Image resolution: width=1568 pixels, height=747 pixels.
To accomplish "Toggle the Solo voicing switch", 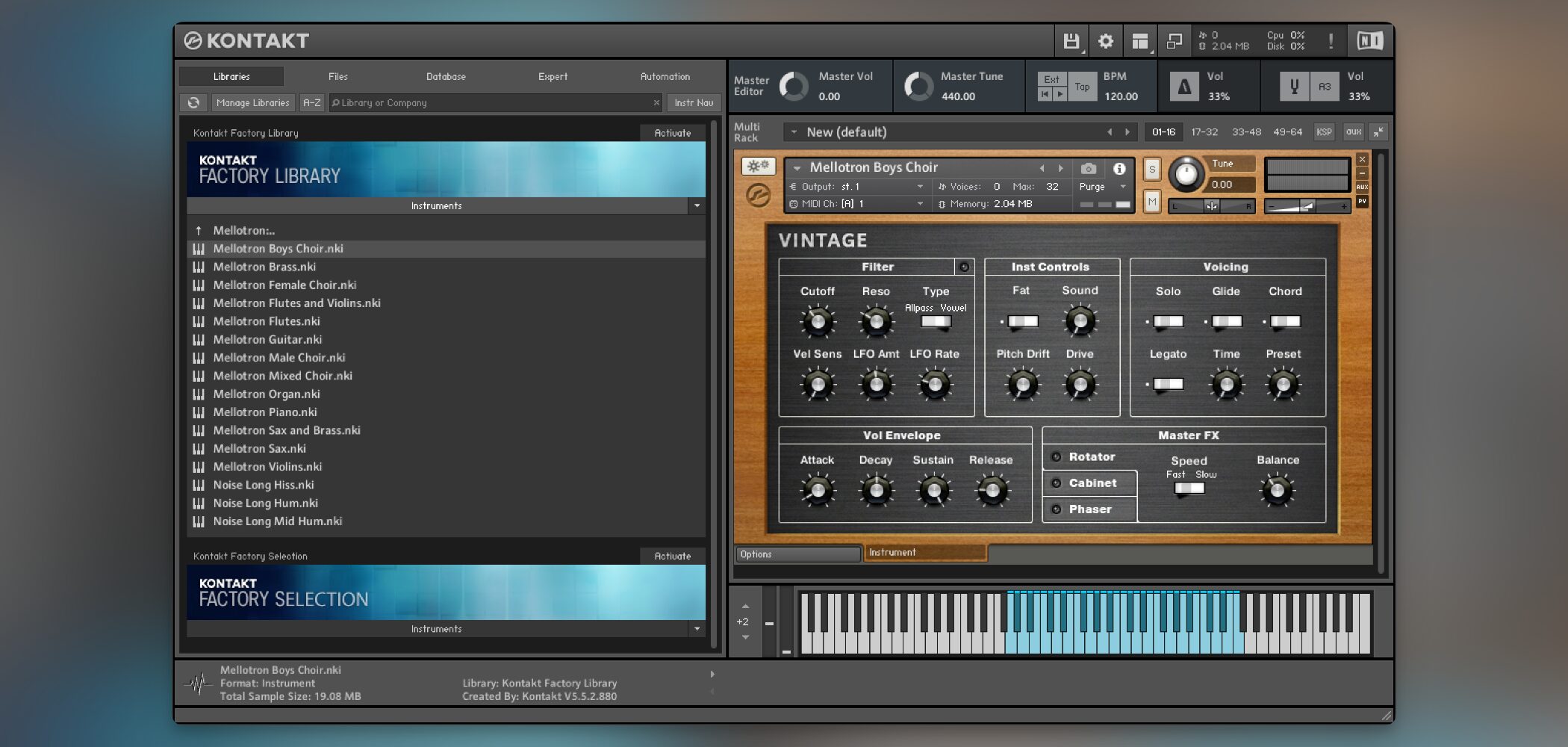I will pos(1168,322).
